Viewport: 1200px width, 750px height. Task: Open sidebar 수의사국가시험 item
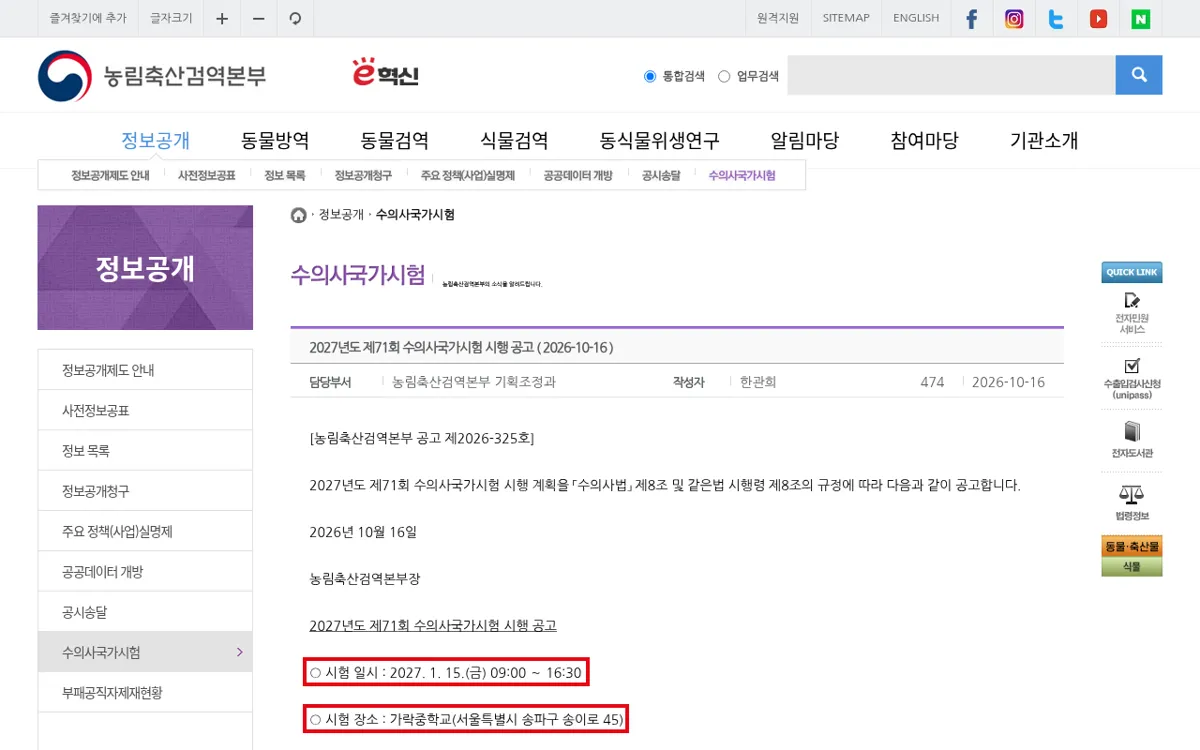pos(145,652)
